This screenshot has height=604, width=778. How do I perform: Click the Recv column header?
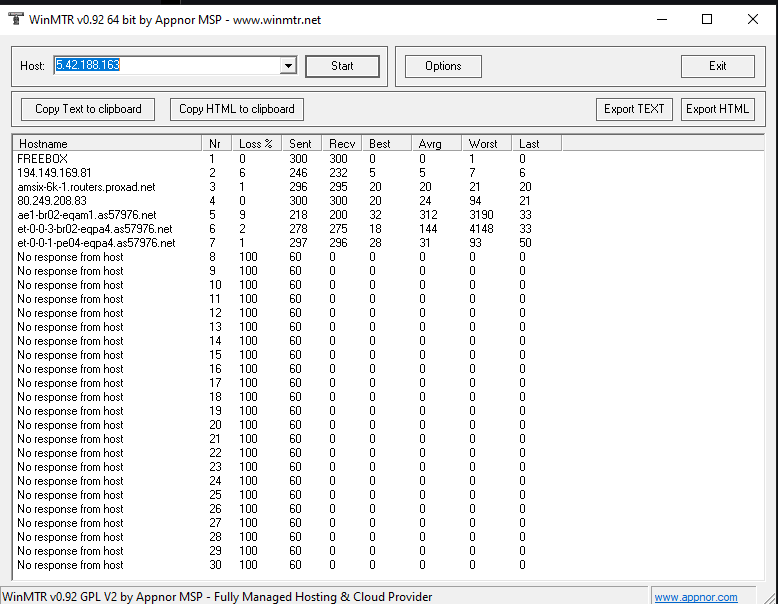click(342, 143)
